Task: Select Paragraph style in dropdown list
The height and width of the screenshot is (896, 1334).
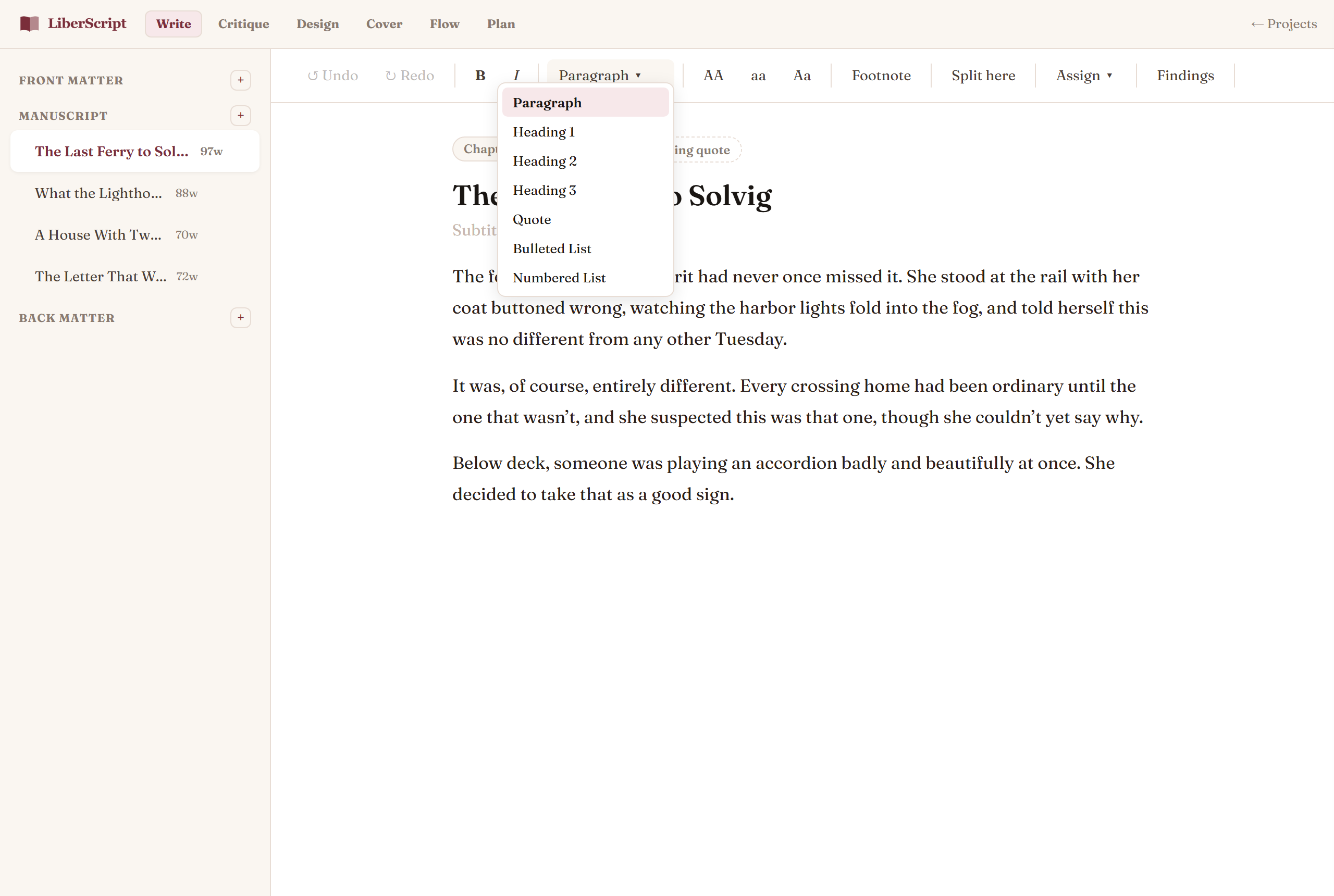Action: pos(585,103)
